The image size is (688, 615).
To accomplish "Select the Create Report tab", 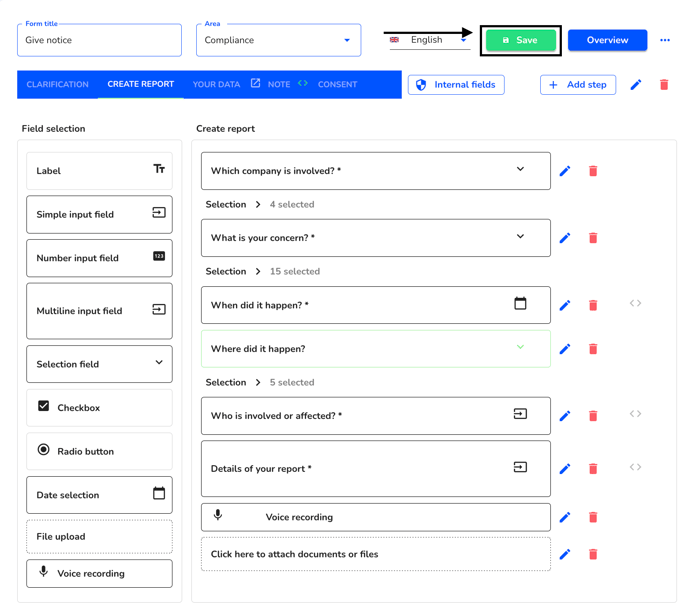I will click(x=141, y=84).
